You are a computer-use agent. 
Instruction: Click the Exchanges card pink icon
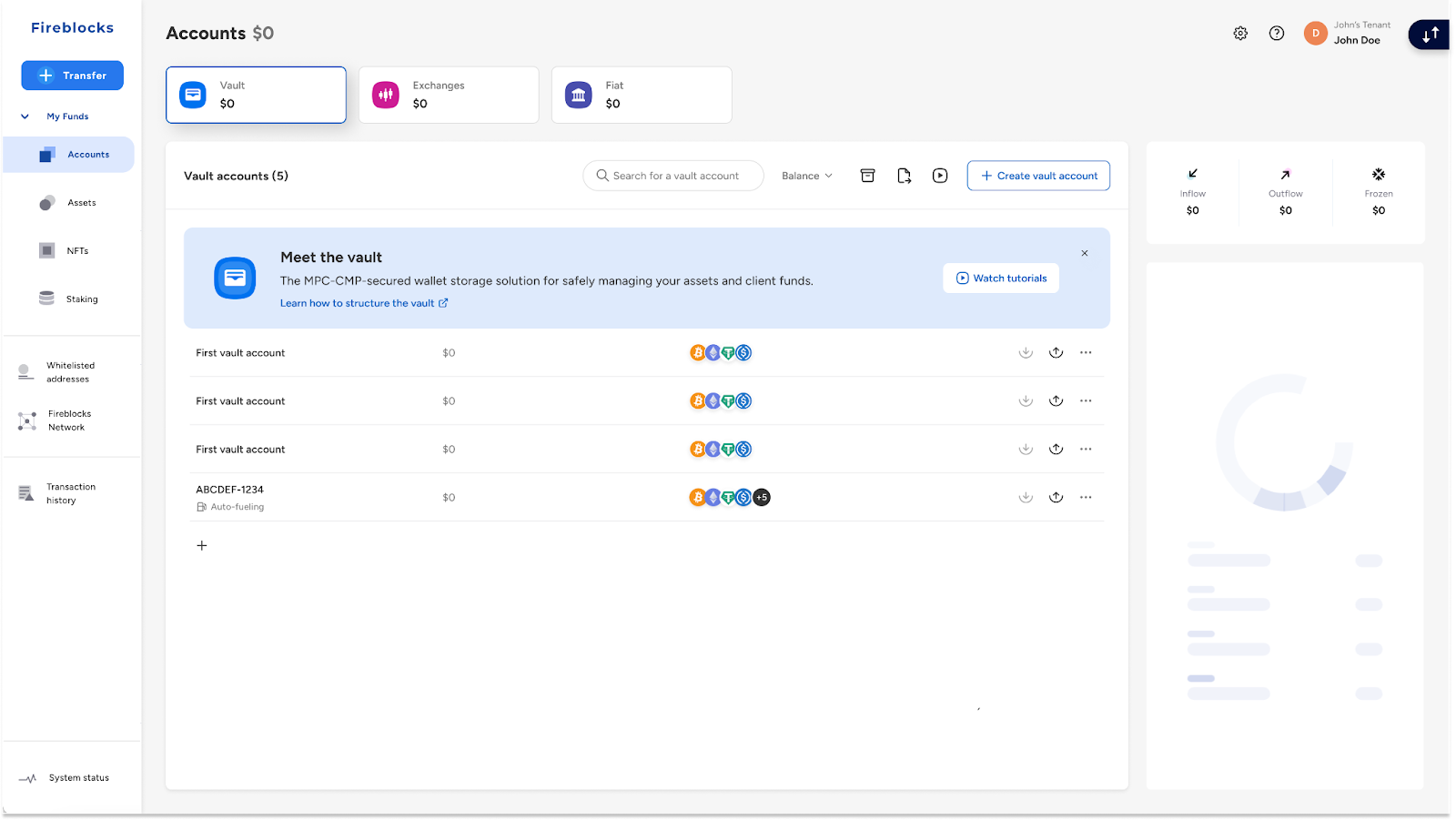point(386,95)
